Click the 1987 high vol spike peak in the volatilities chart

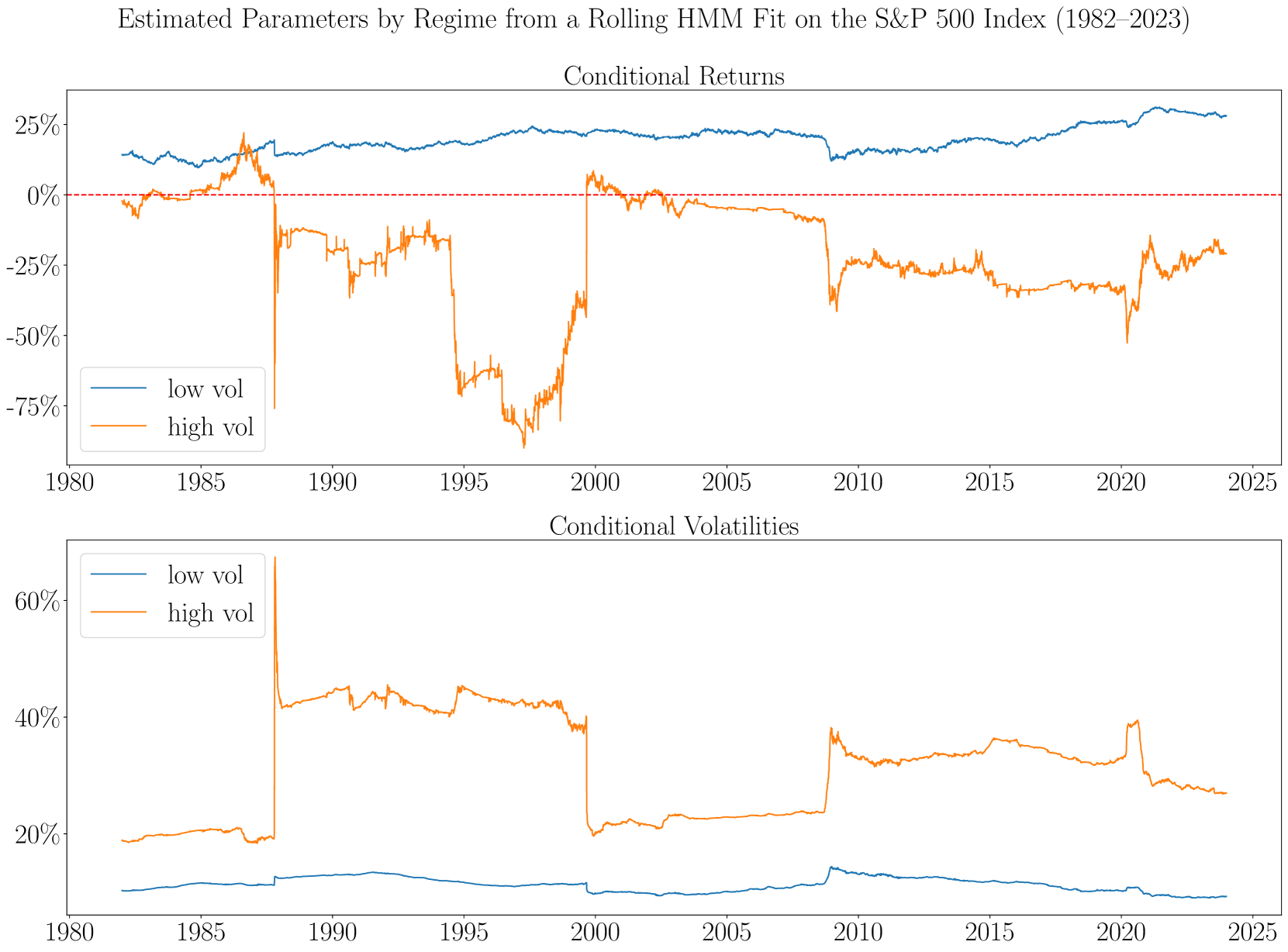(275, 558)
